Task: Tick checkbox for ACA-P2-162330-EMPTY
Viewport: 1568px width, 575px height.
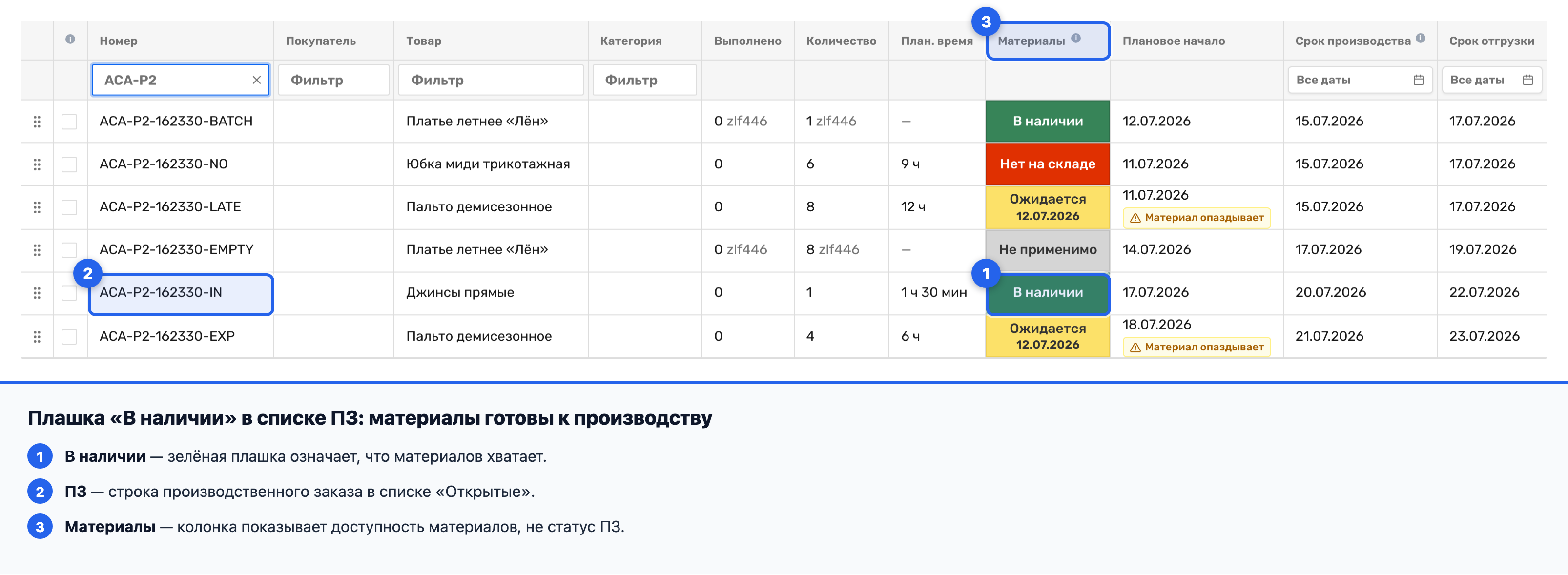Action: (x=69, y=250)
